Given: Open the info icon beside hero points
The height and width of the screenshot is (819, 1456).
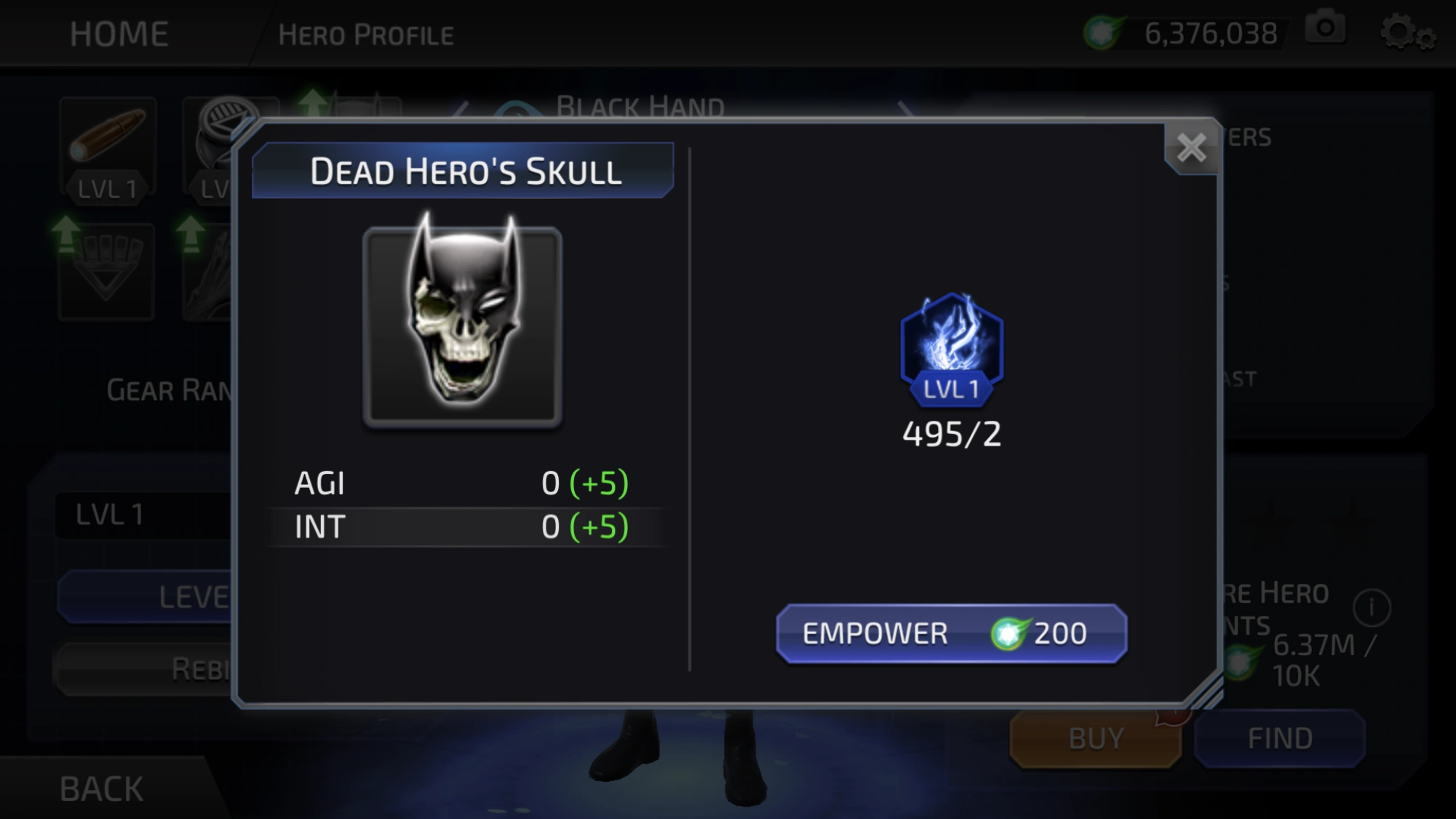Looking at the screenshot, I should 1372,607.
